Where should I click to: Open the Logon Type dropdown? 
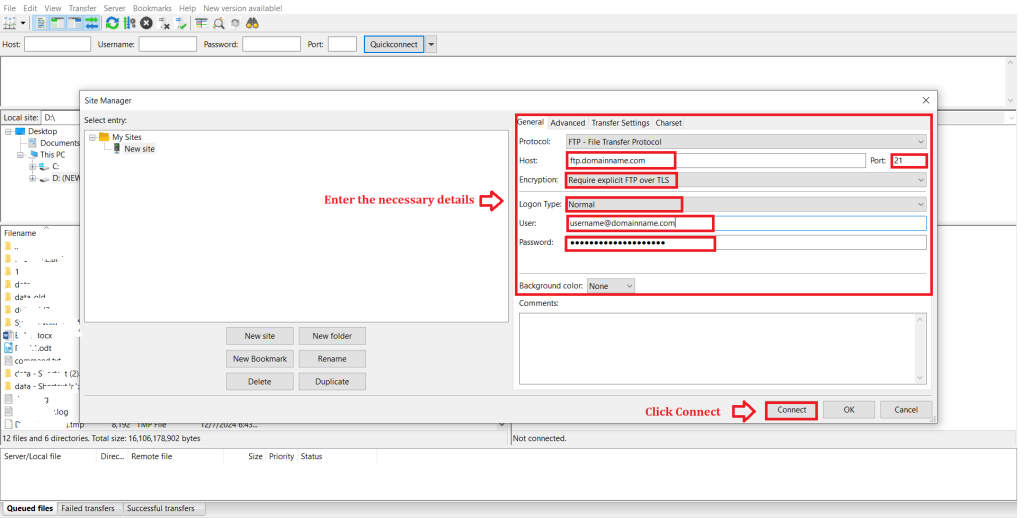click(x=746, y=204)
